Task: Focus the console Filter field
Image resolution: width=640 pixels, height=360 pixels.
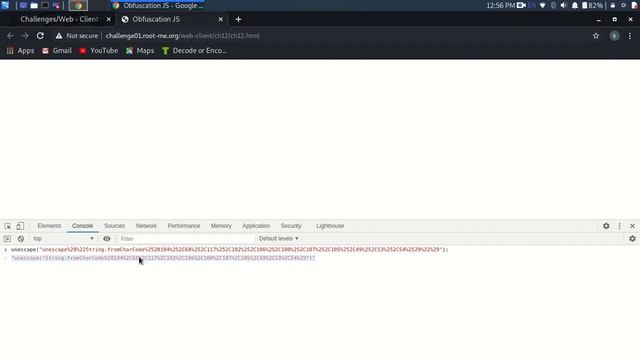Action: point(186,239)
